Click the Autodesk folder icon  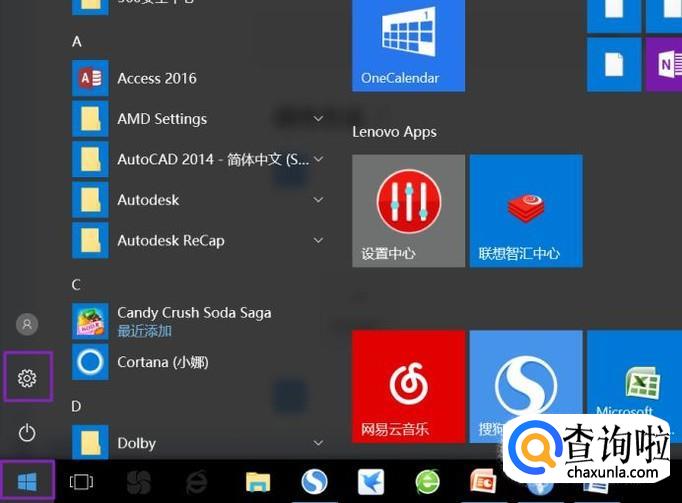coord(90,200)
